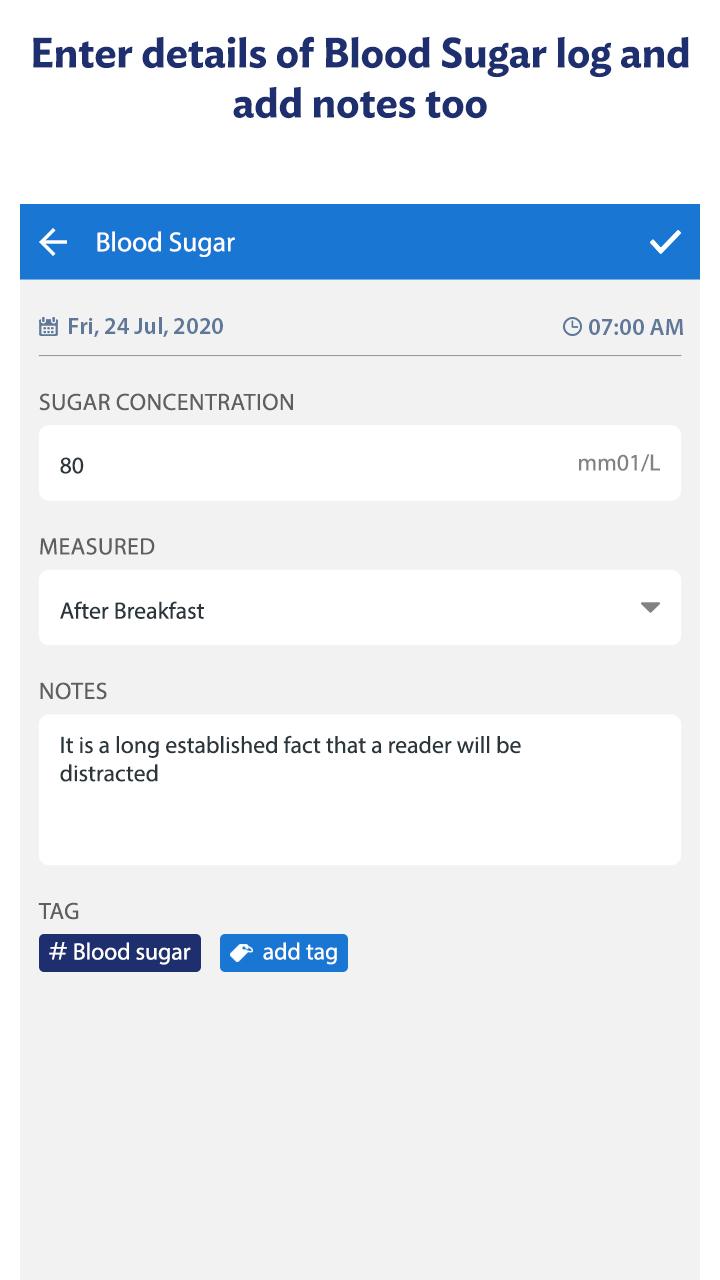Click inside the Notes text area

360,789
